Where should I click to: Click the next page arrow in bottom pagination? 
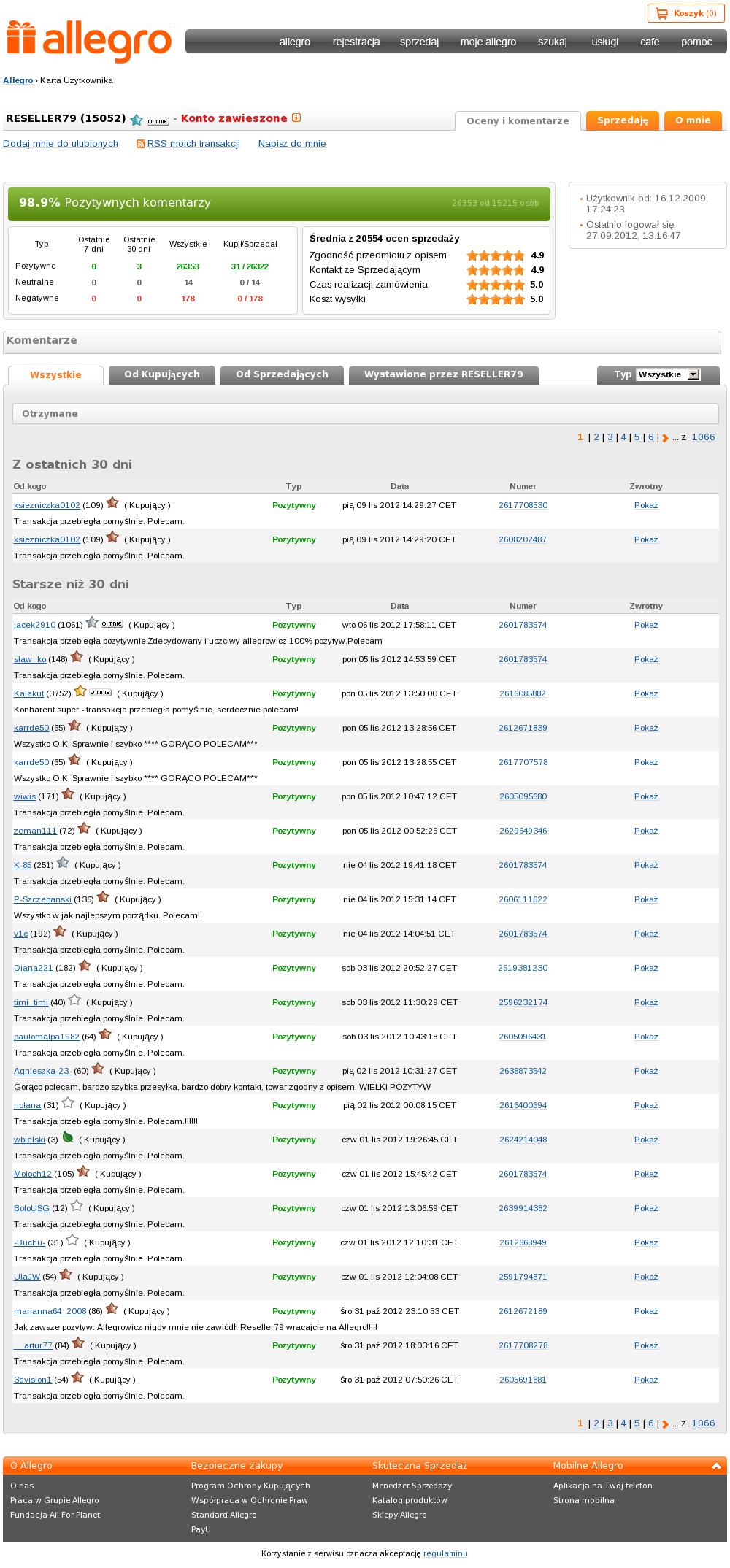pyautogui.click(x=665, y=1424)
